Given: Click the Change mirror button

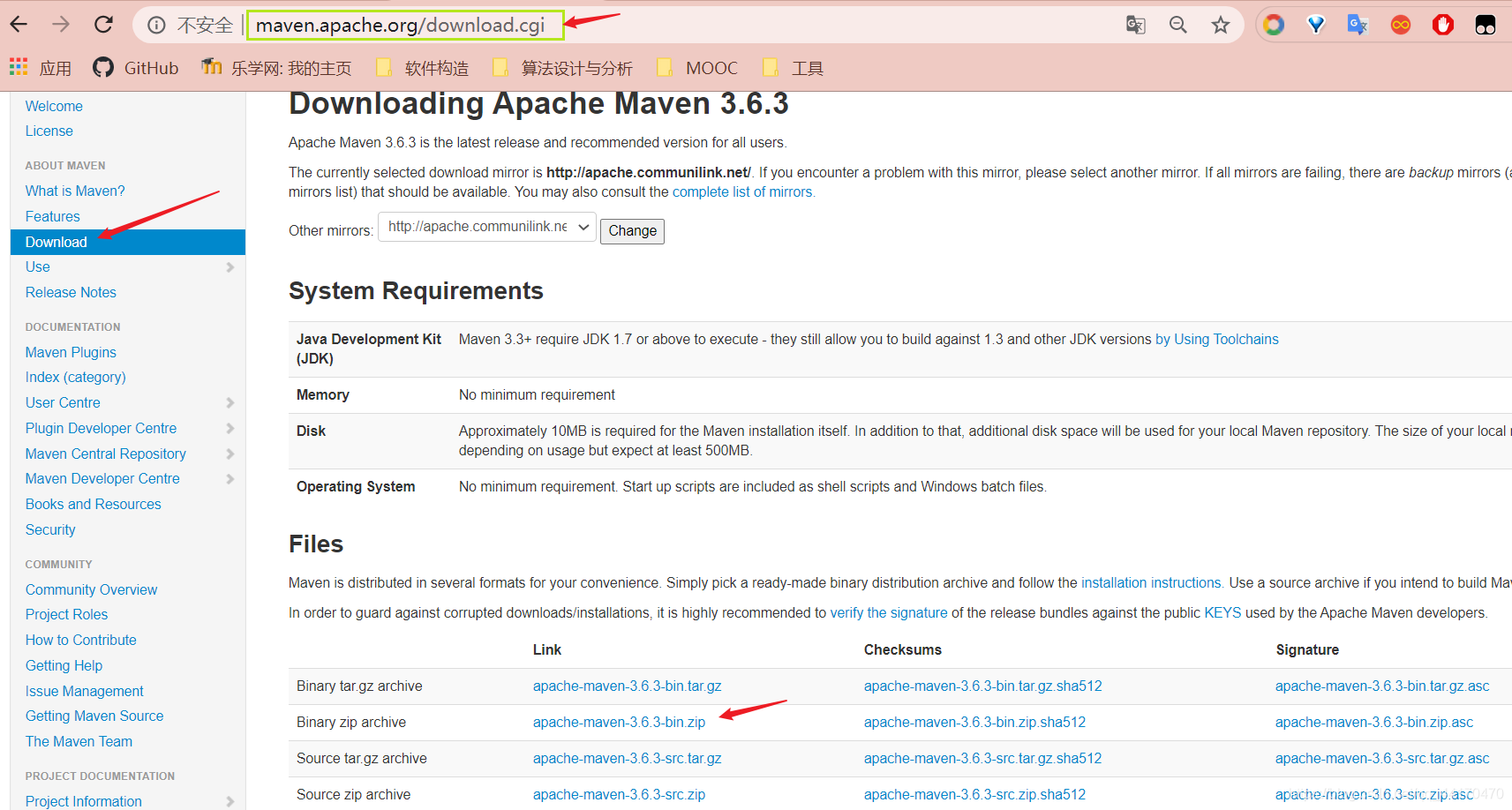Looking at the screenshot, I should [x=632, y=231].
